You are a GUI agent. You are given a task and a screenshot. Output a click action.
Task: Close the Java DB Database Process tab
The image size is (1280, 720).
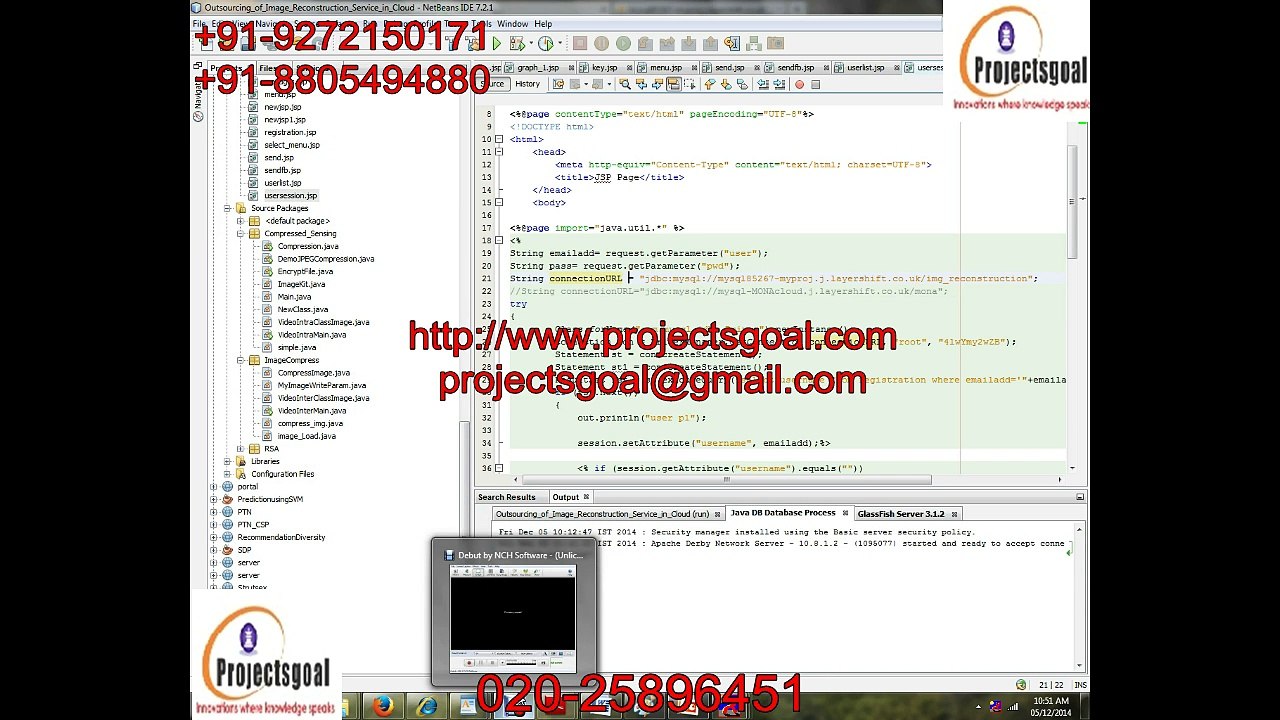pos(845,514)
